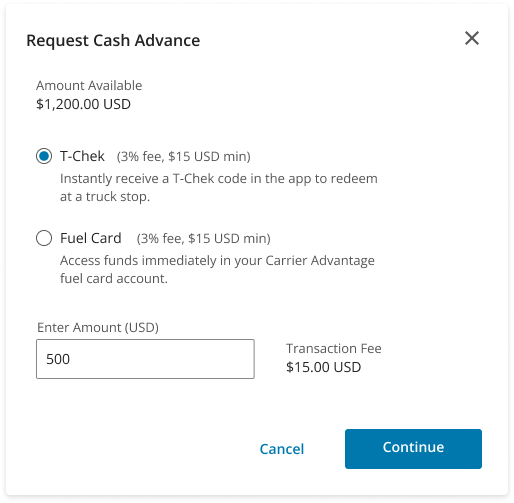514x503 pixels.
Task: Click the Request Cash Advance title
Action: [113, 40]
